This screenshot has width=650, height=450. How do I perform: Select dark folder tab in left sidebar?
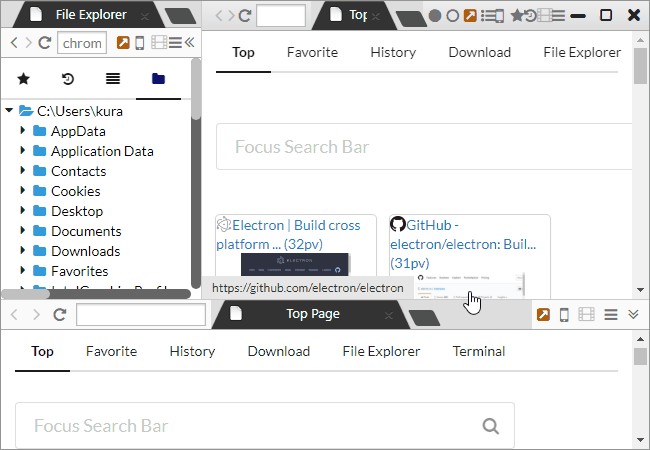coord(158,78)
